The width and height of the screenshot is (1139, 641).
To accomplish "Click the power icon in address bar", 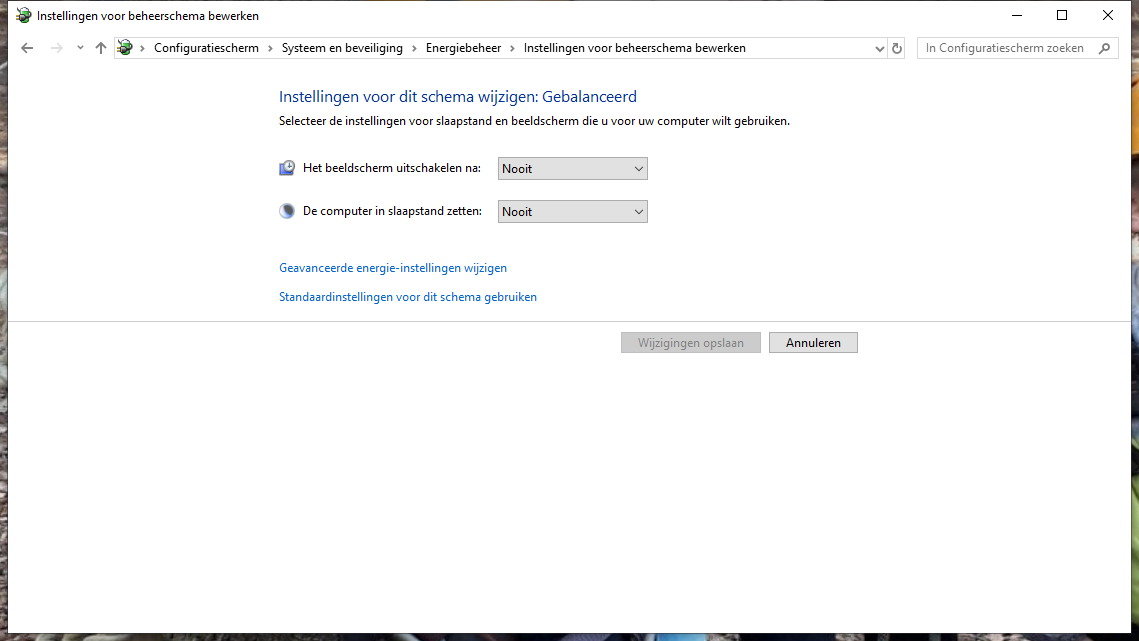I will (125, 48).
